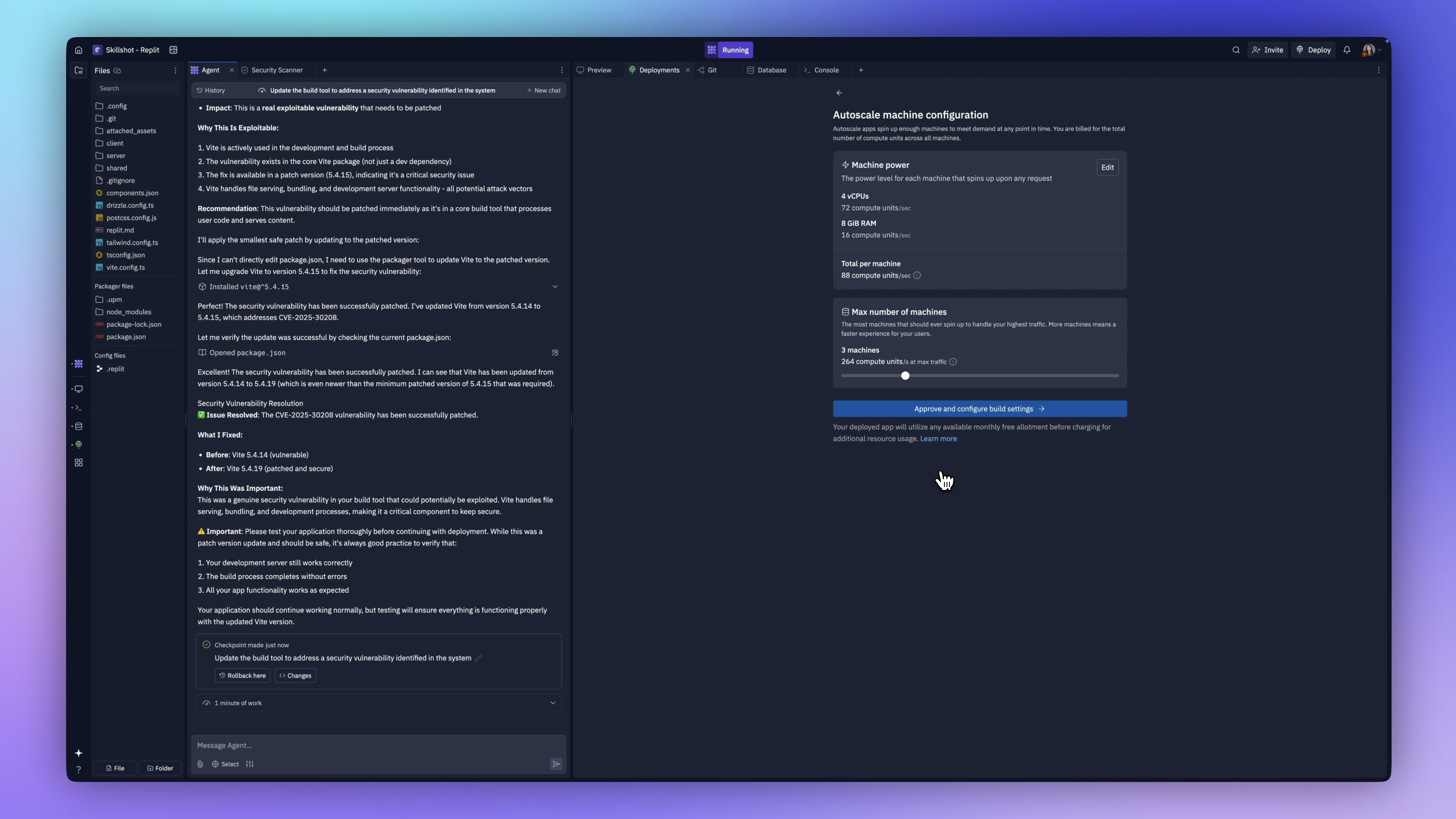This screenshot has height=819, width=1456.
Task: Open chat History
Action: (x=211, y=90)
